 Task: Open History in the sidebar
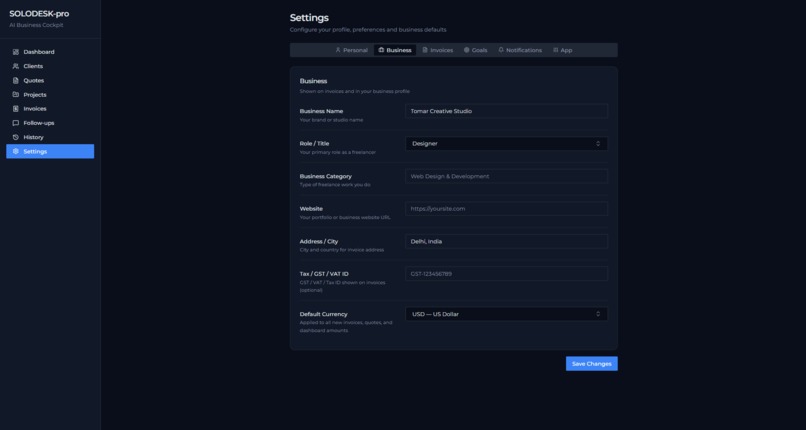[50, 137]
